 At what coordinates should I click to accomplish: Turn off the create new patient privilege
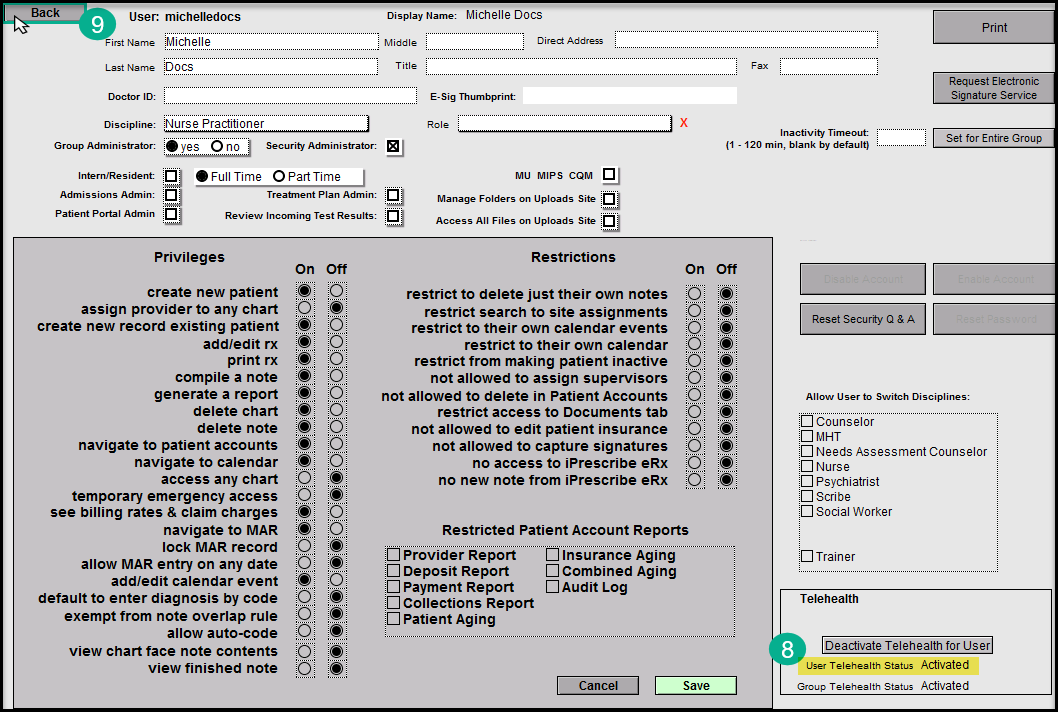tap(336, 292)
